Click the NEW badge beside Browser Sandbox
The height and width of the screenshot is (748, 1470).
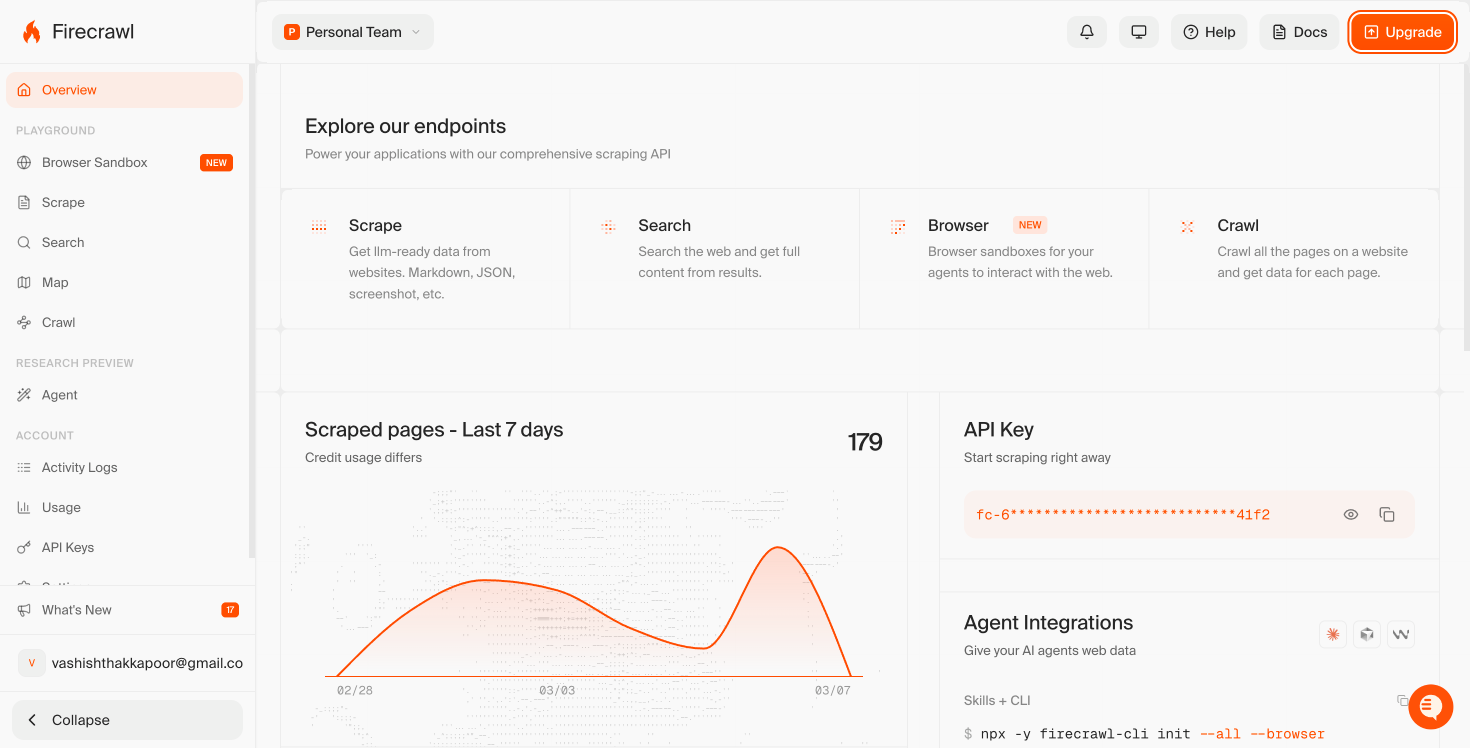pos(216,162)
